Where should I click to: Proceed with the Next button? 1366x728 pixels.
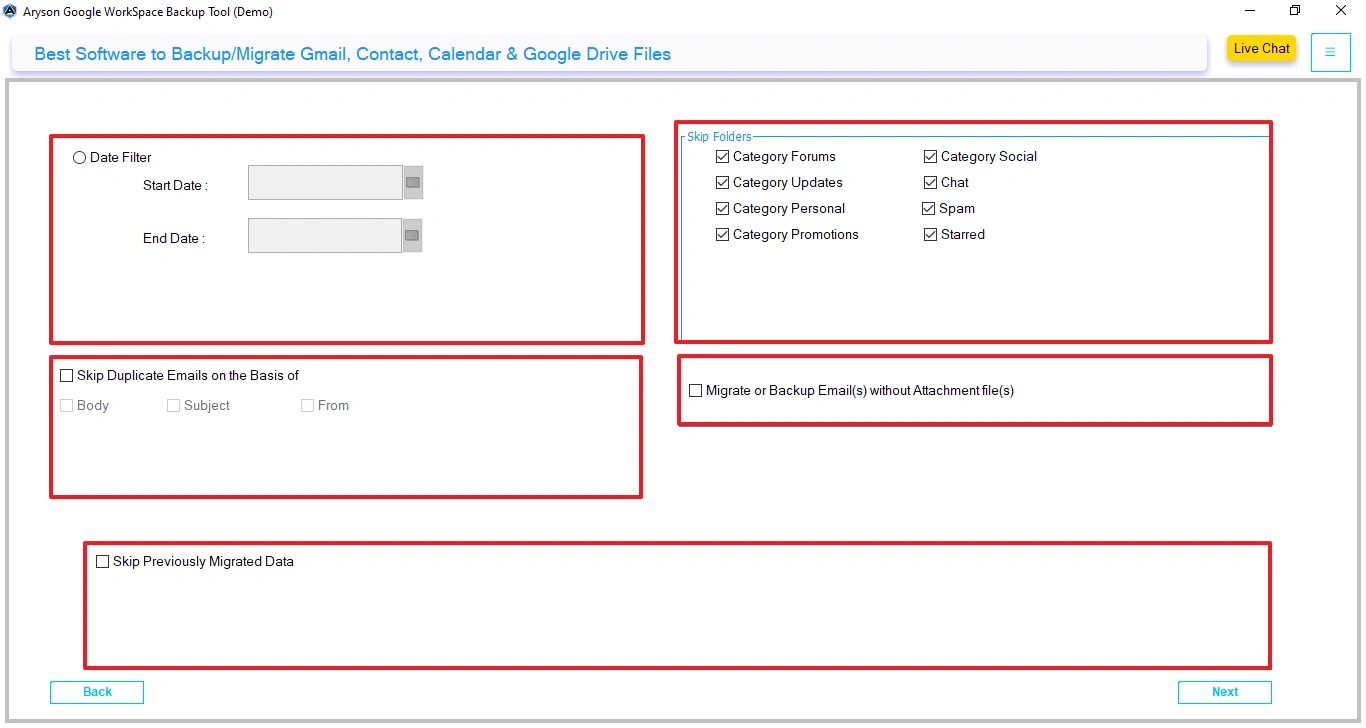coord(1224,691)
